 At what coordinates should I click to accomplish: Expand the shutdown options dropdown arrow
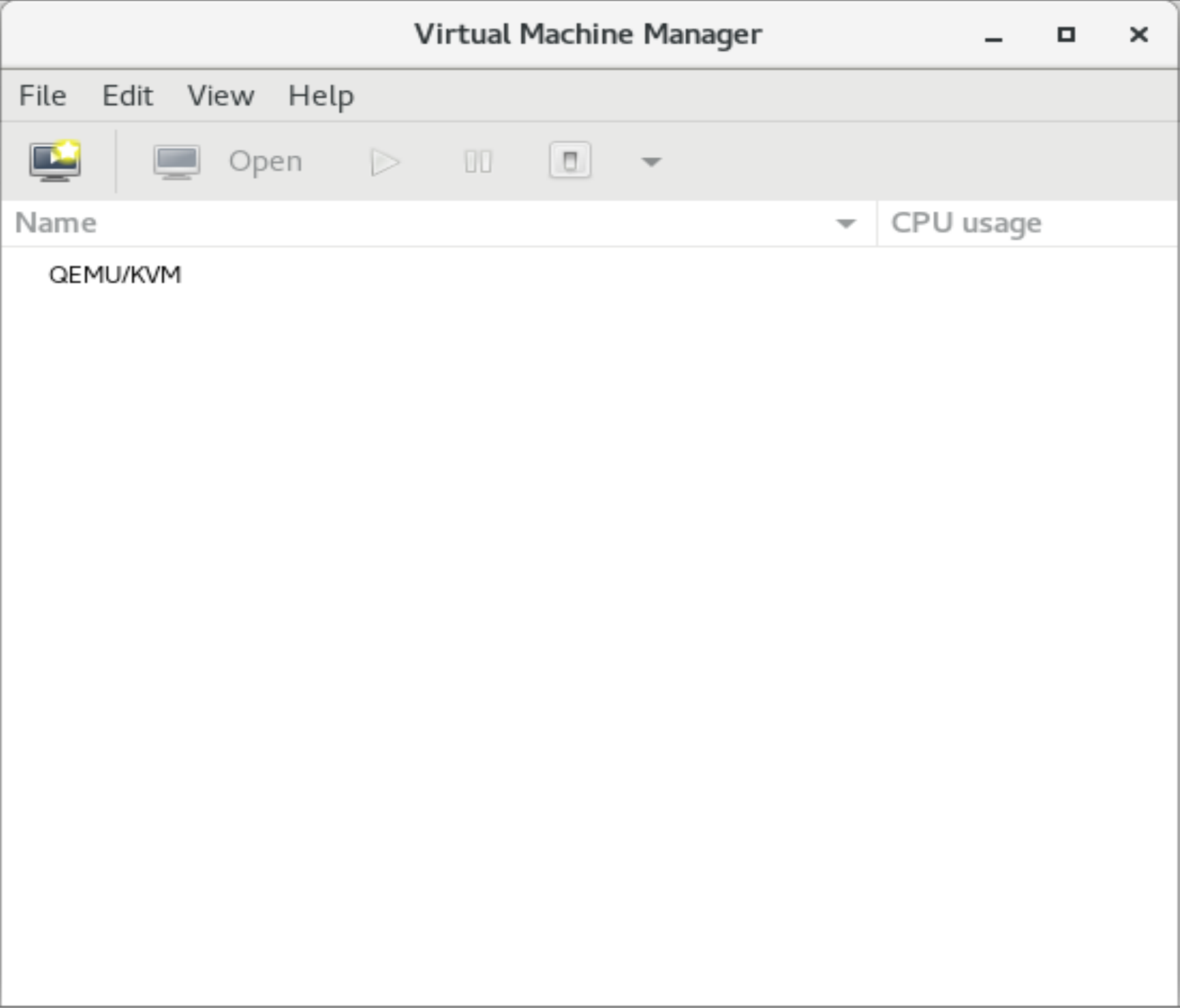tap(651, 162)
